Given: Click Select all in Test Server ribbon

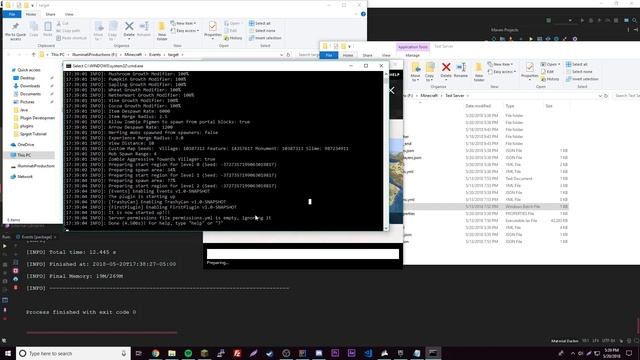Looking at the screenshot, I should click(x=577, y=64).
